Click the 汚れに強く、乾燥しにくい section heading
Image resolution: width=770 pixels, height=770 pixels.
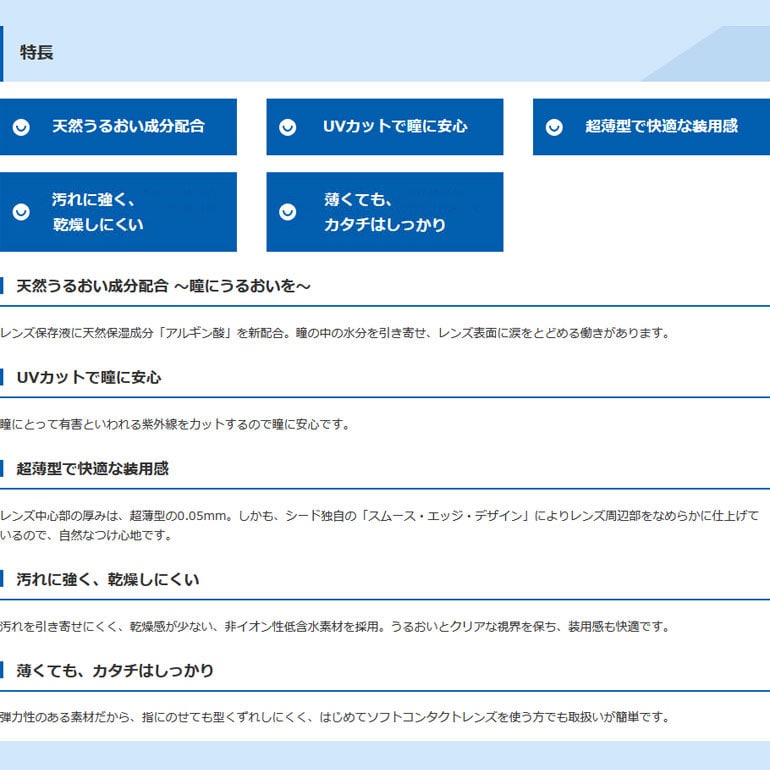108,580
